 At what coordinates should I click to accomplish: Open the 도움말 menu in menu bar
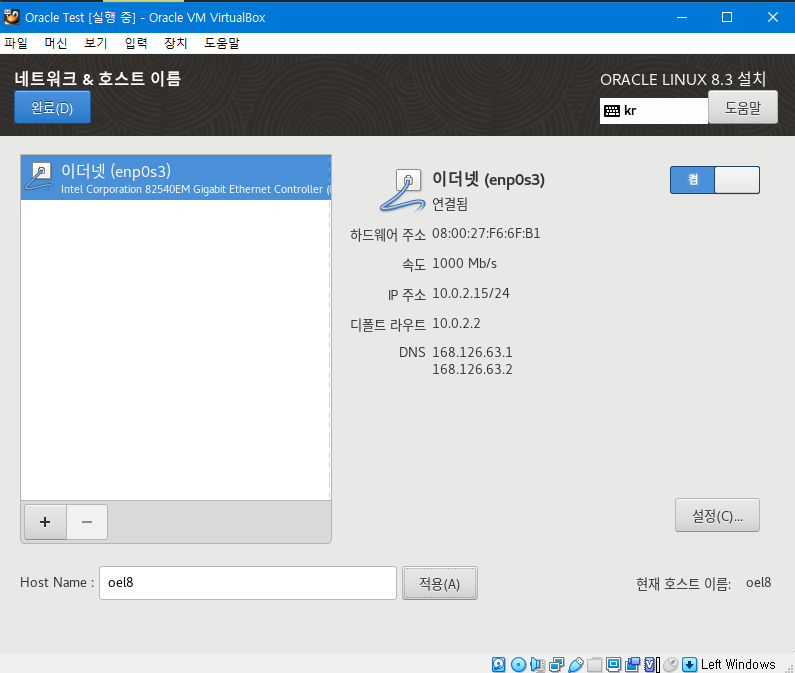pos(222,43)
